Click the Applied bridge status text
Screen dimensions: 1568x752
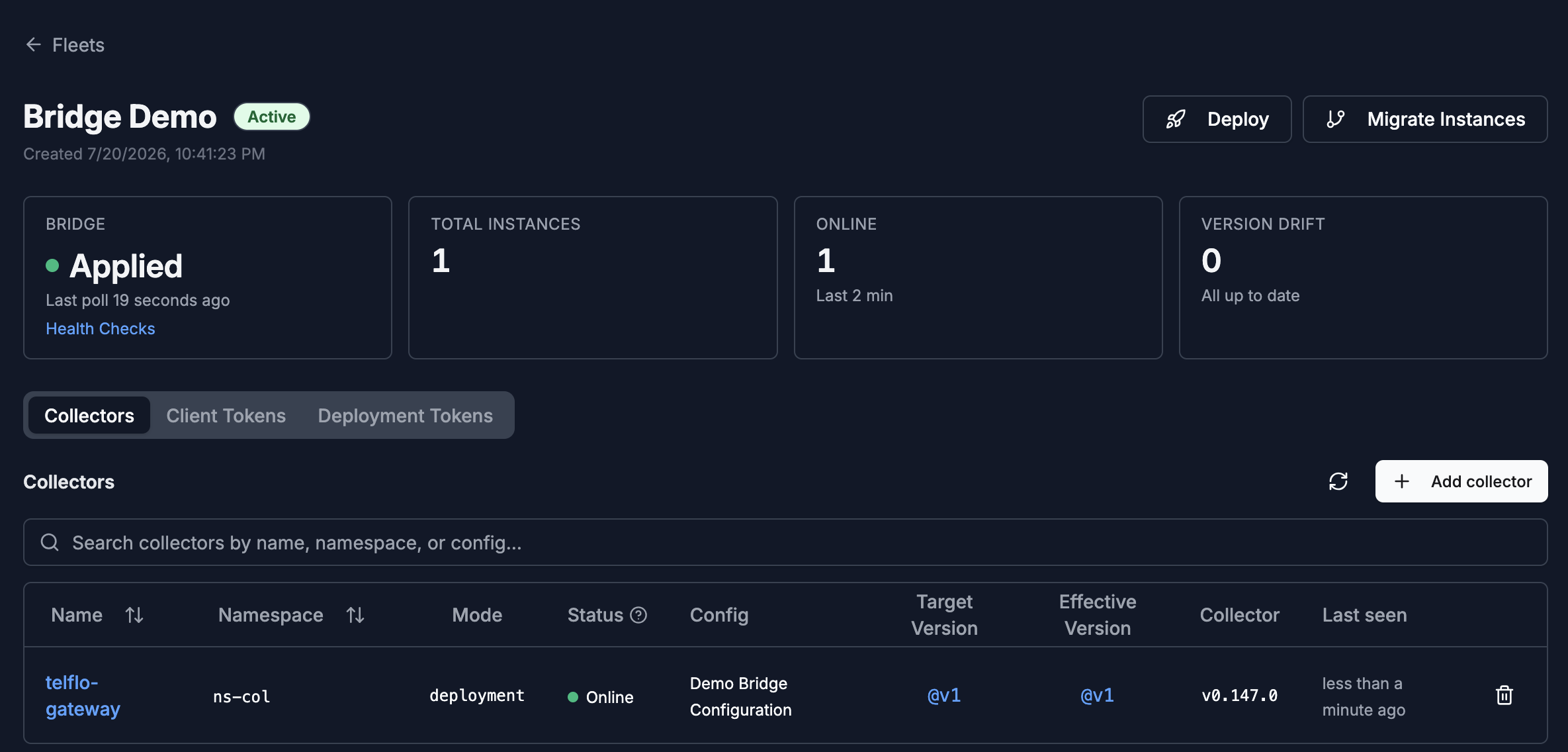tap(126, 266)
